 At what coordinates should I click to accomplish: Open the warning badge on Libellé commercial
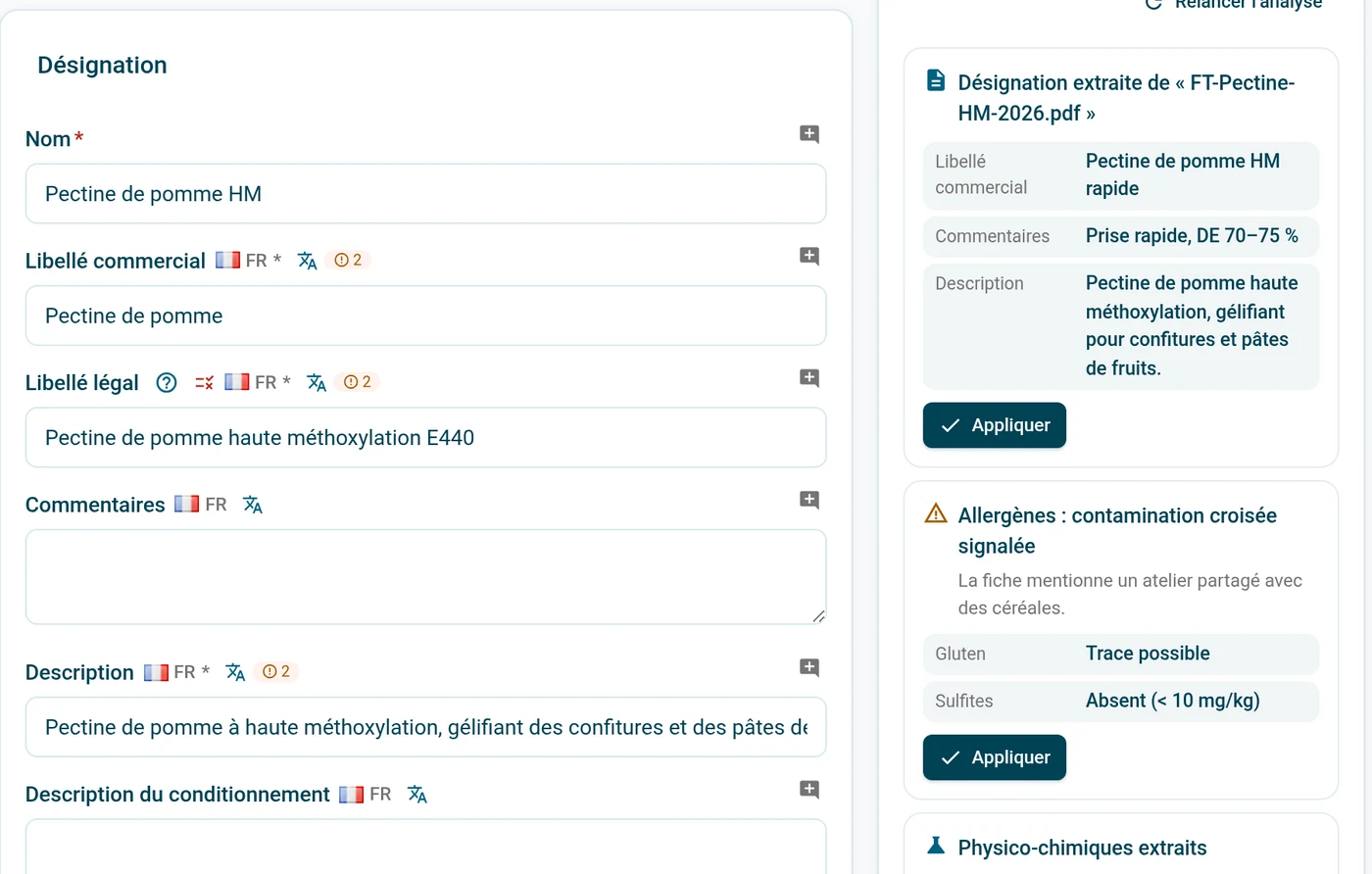coord(348,261)
